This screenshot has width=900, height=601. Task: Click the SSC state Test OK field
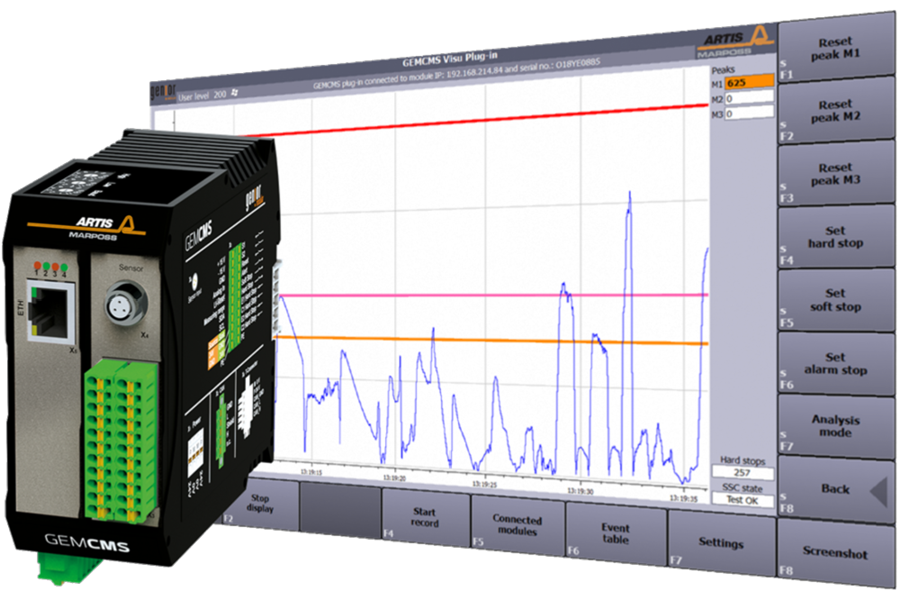tap(743, 500)
